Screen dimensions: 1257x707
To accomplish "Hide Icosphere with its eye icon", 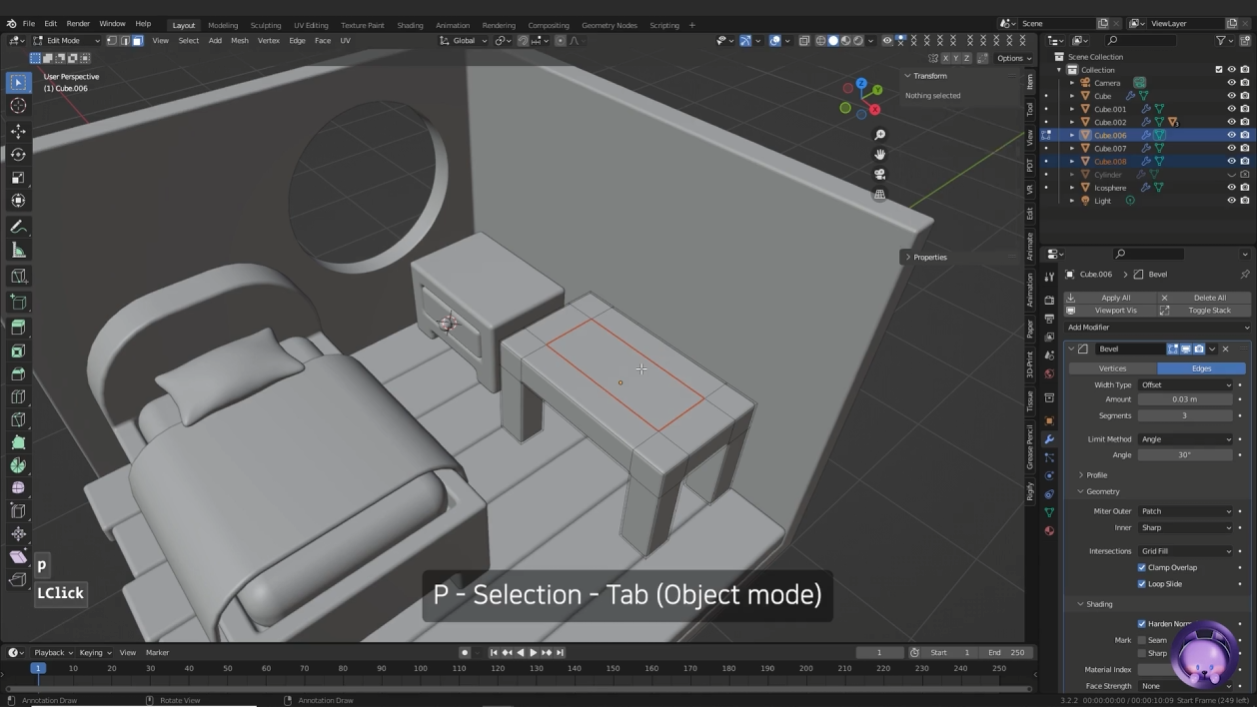I will point(1232,187).
